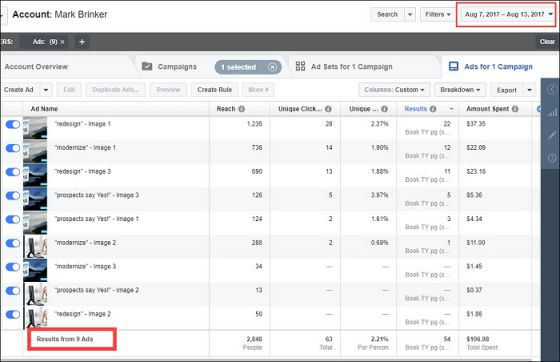
Task: Click the Create Rule button
Action: tap(215, 90)
